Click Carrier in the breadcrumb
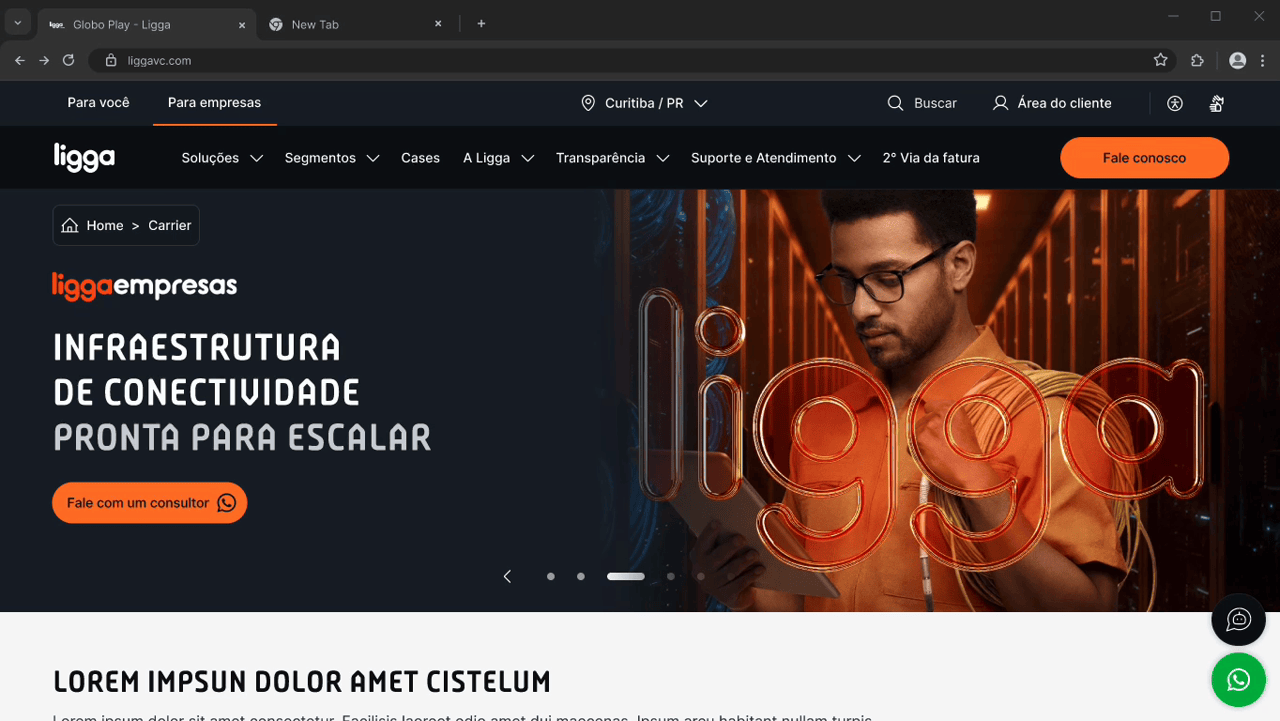Viewport: 1280px width, 721px height. 170,225
